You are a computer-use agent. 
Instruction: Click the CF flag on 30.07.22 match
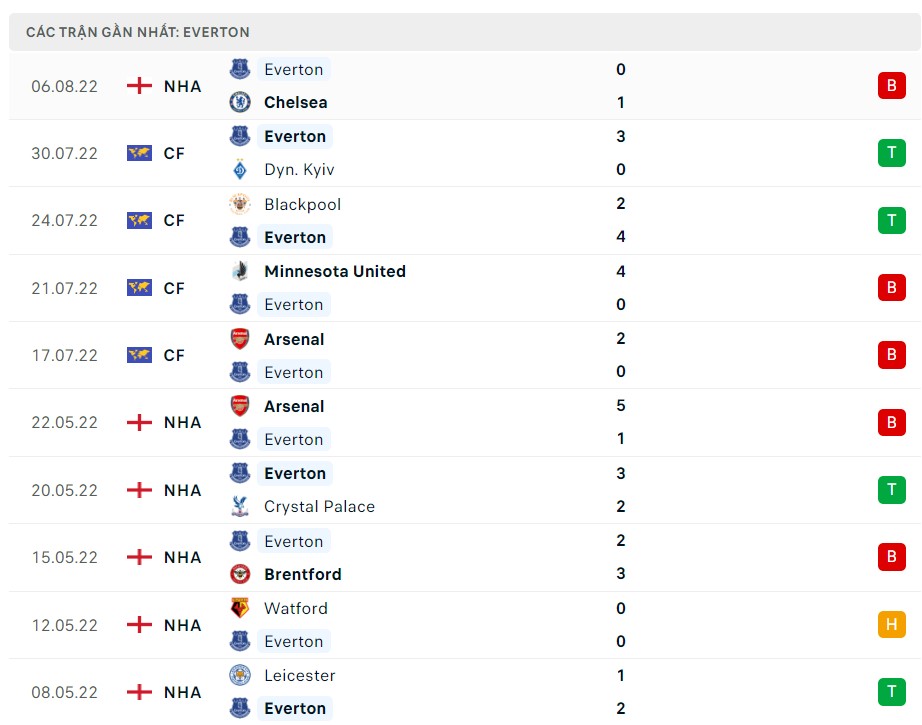pyautogui.click(x=139, y=153)
